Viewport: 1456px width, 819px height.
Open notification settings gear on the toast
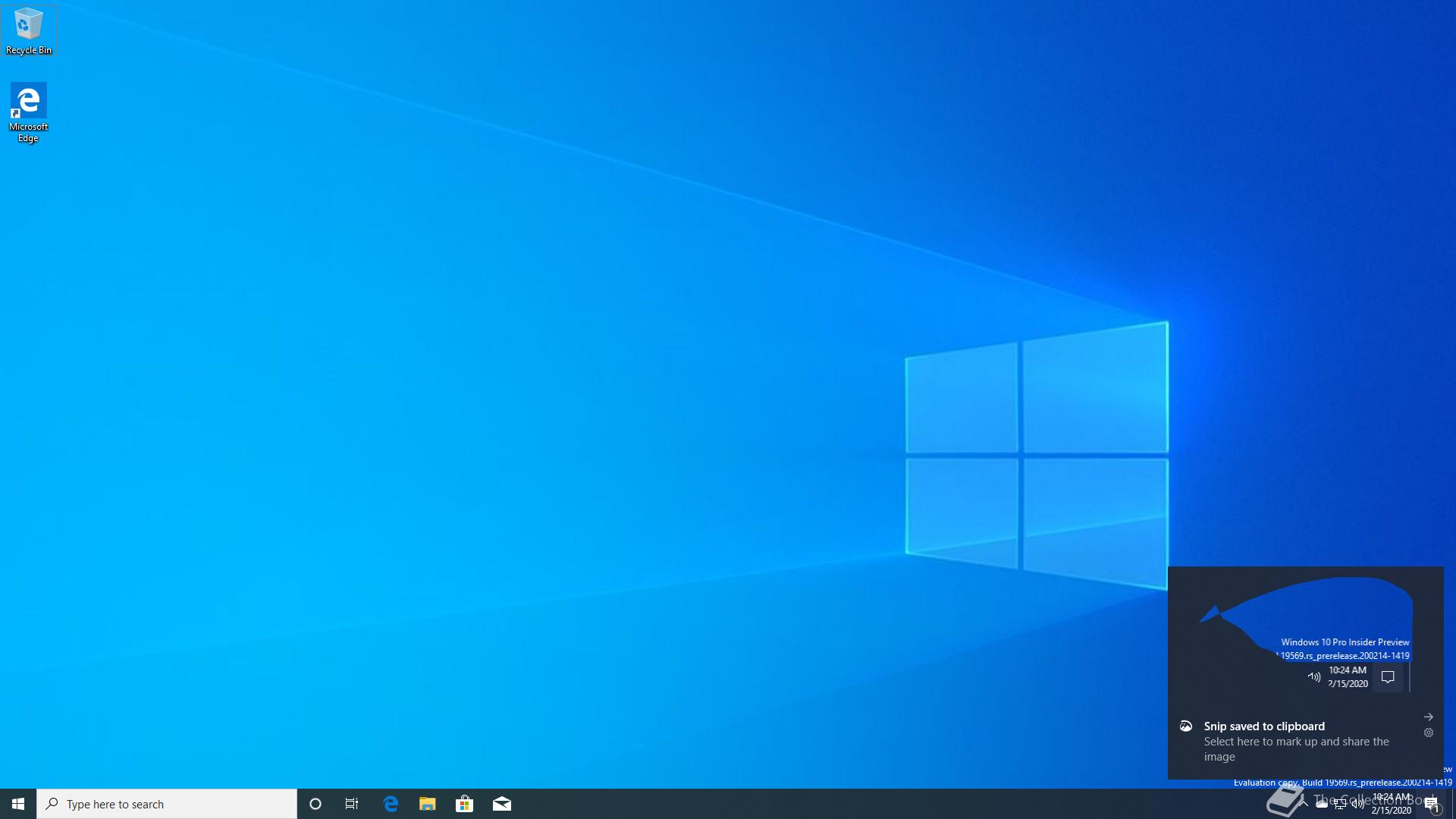pyautogui.click(x=1429, y=733)
